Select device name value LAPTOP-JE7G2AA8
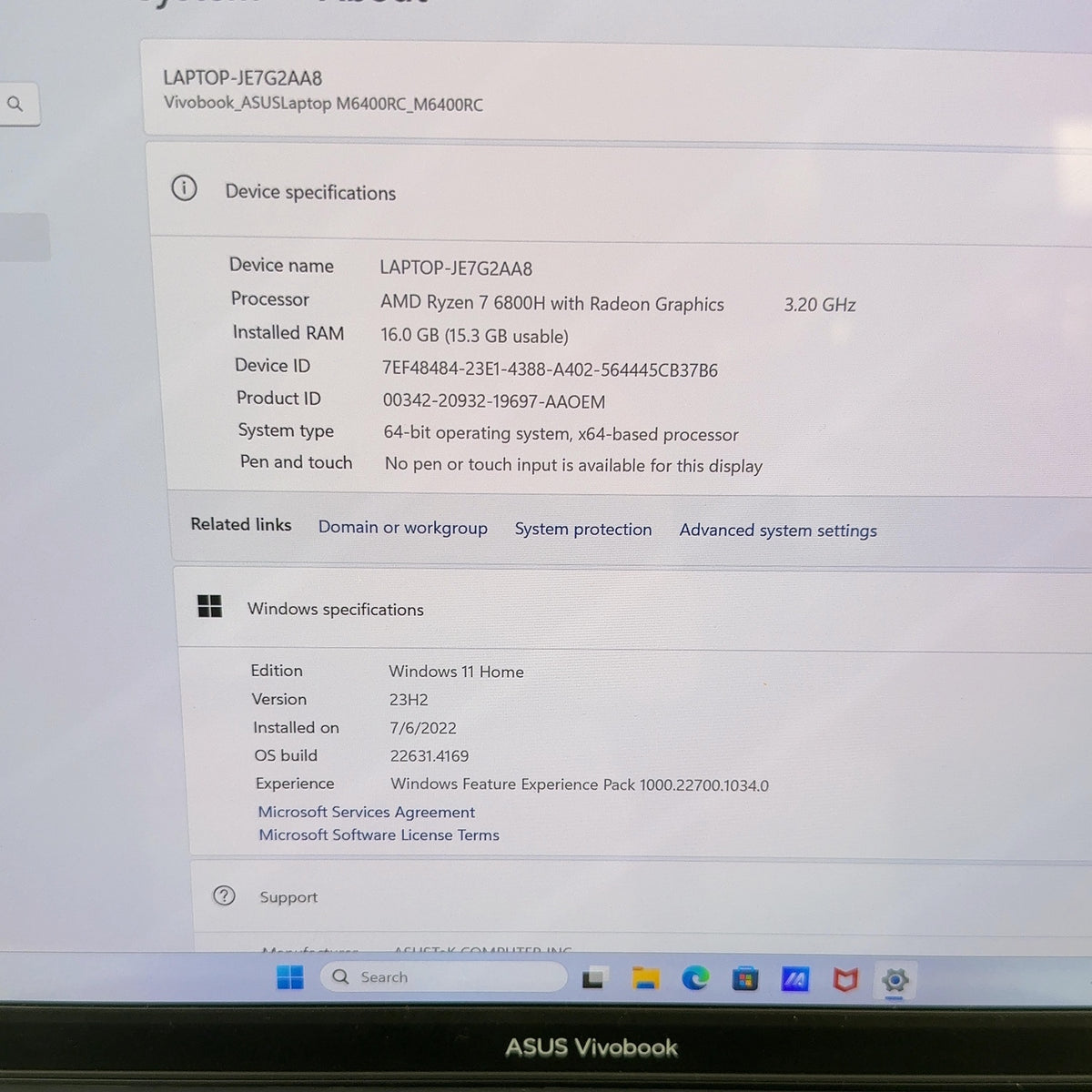 (456, 268)
